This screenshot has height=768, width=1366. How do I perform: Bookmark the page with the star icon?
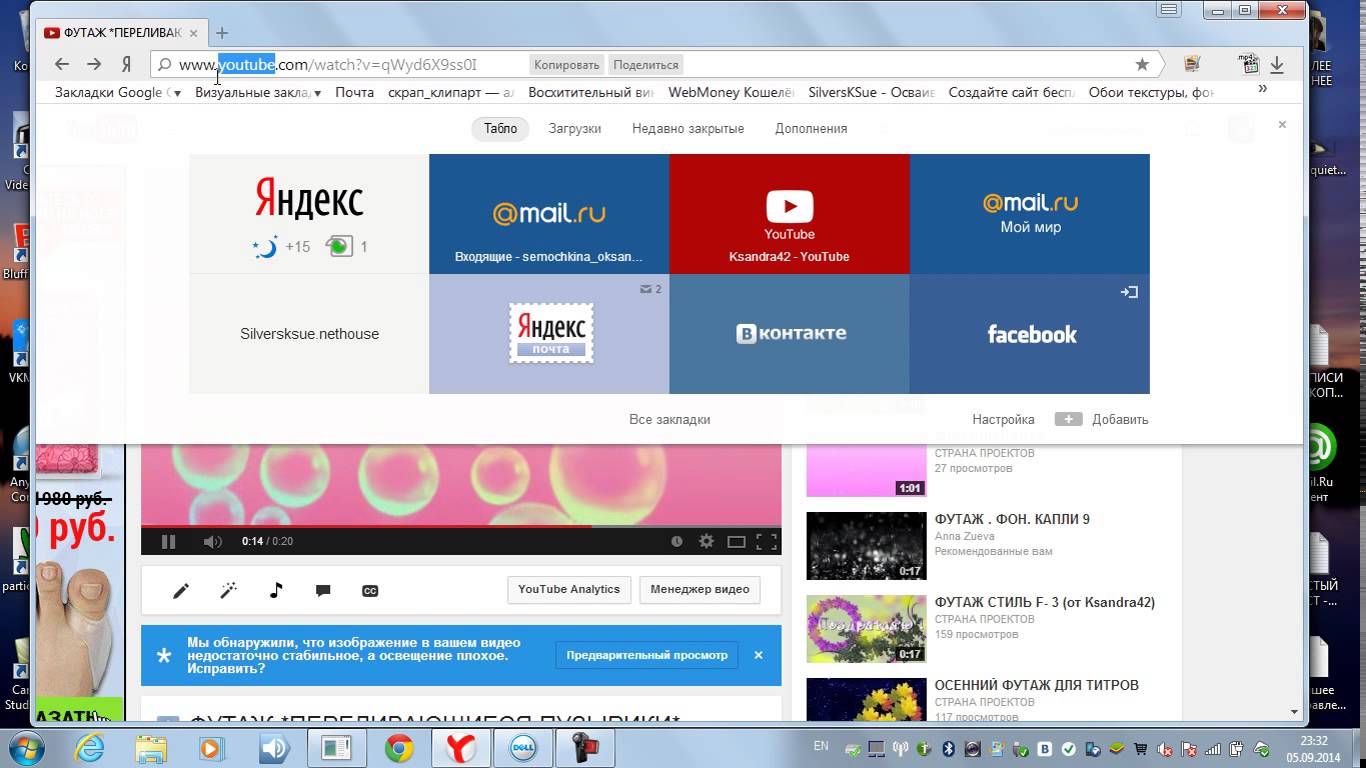[x=1142, y=64]
